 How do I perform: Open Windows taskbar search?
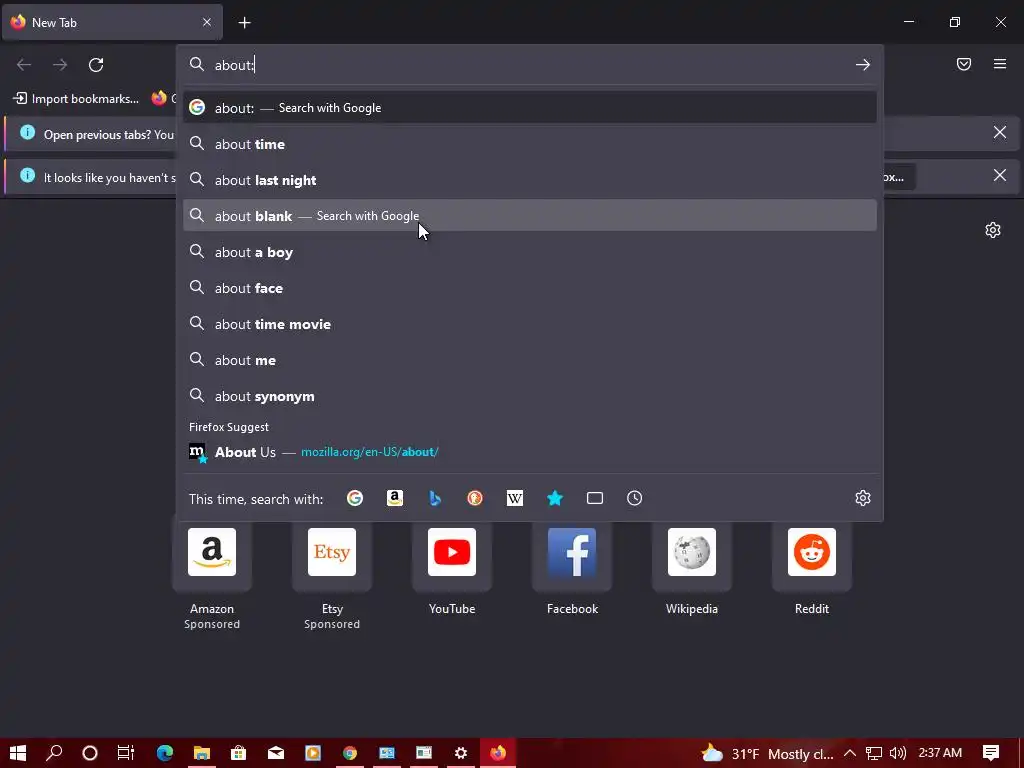pos(54,753)
